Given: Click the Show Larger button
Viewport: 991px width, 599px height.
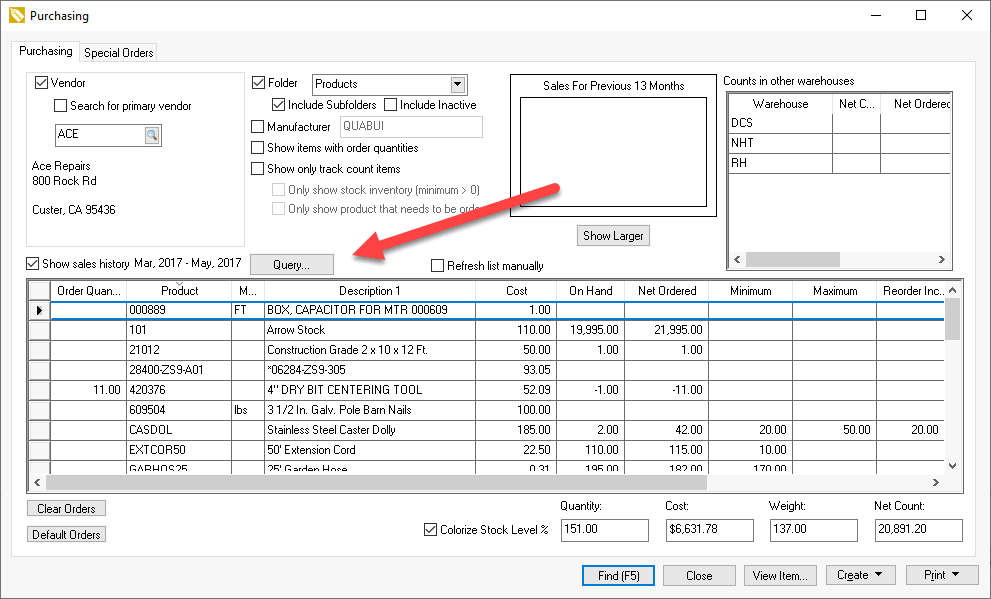Looking at the screenshot, I should [x=613, y=236].
